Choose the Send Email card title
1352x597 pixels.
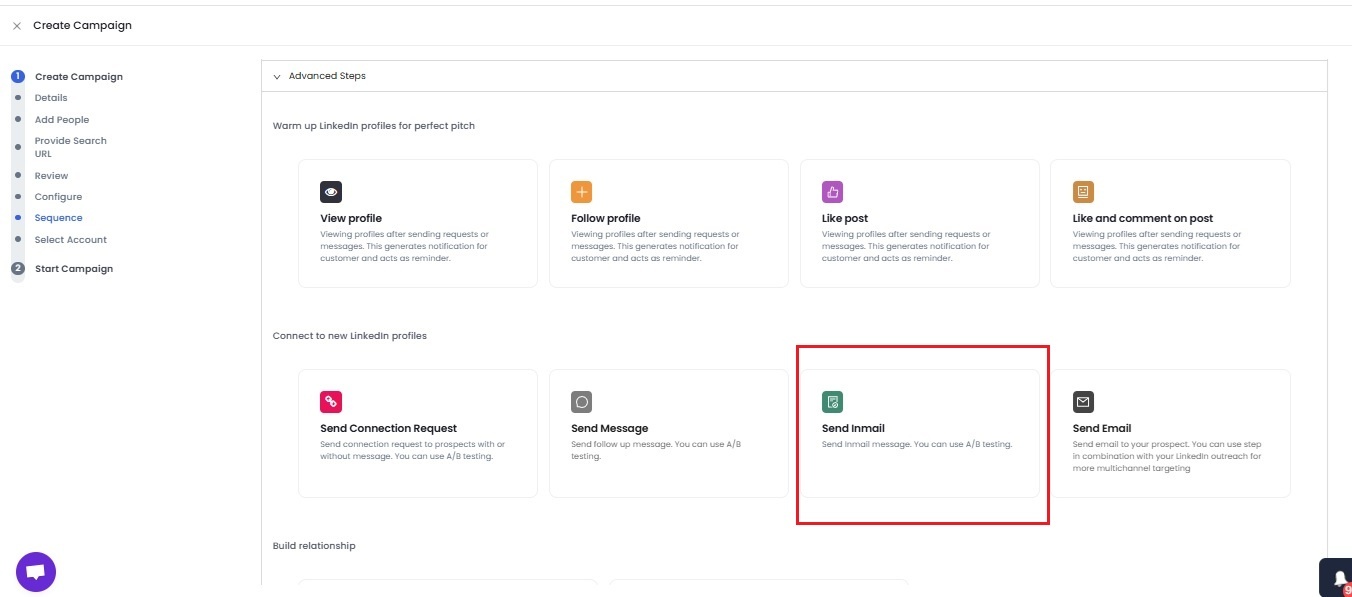[x=1102, y=428]
